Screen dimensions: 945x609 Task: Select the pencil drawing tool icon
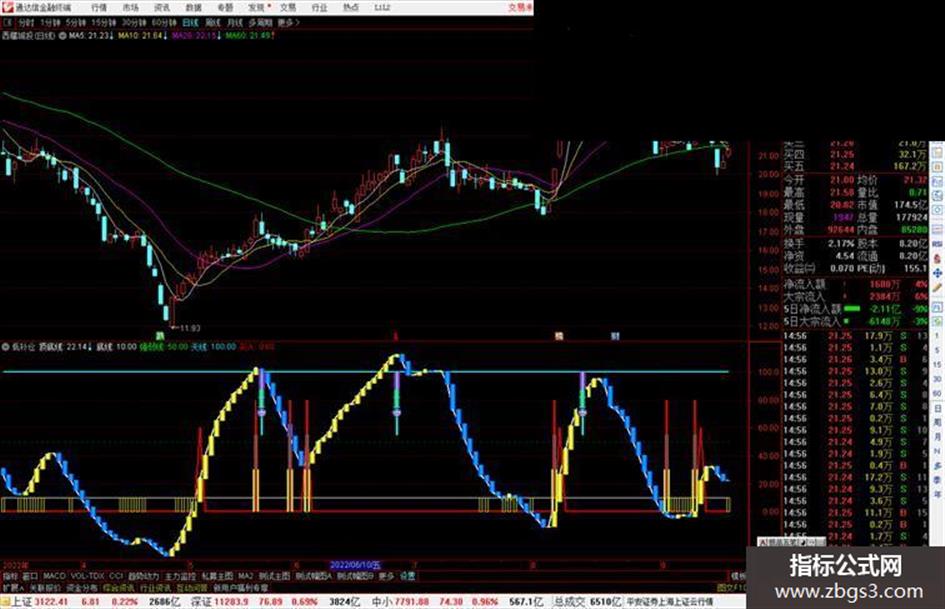(937, 289)
